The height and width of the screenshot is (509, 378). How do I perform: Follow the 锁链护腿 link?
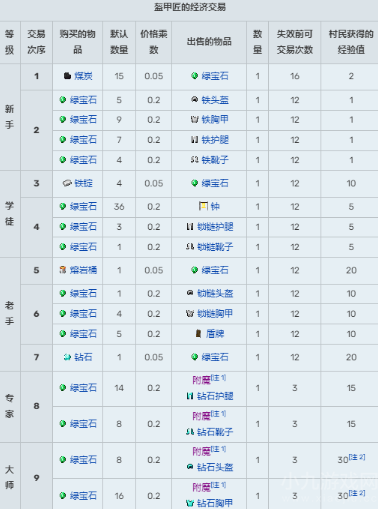coord(215,227)
